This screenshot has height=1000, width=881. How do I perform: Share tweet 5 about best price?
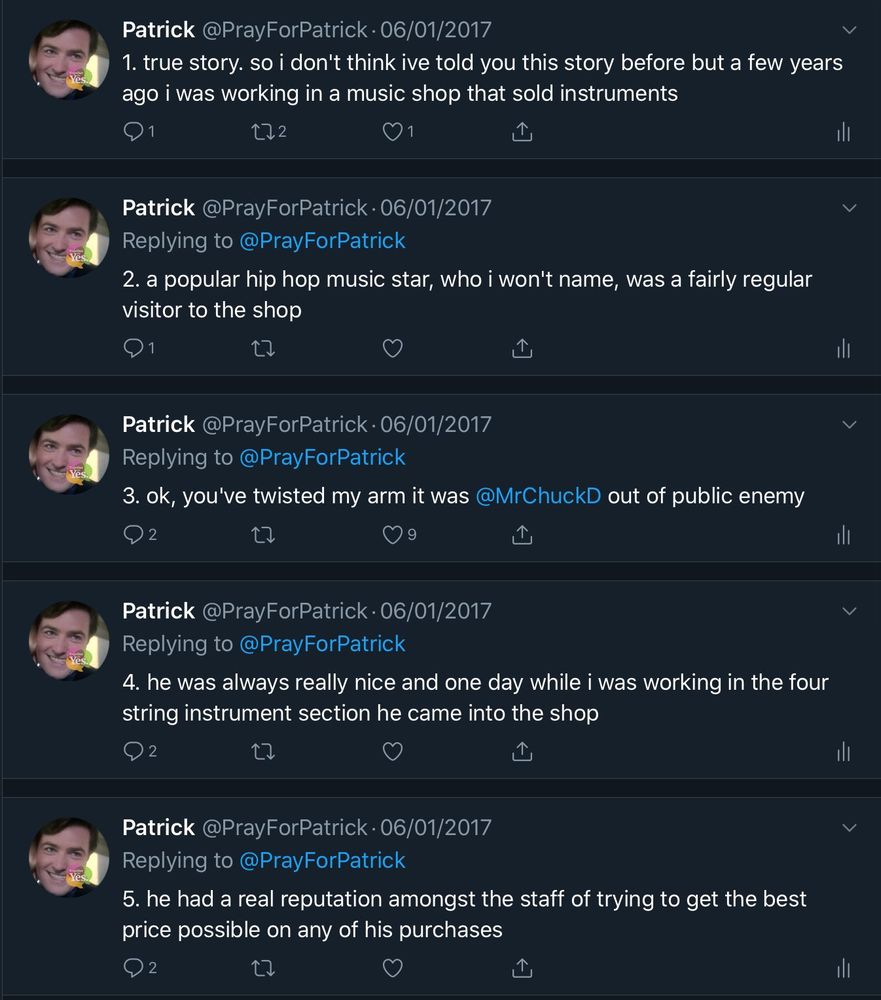(522, 968)
